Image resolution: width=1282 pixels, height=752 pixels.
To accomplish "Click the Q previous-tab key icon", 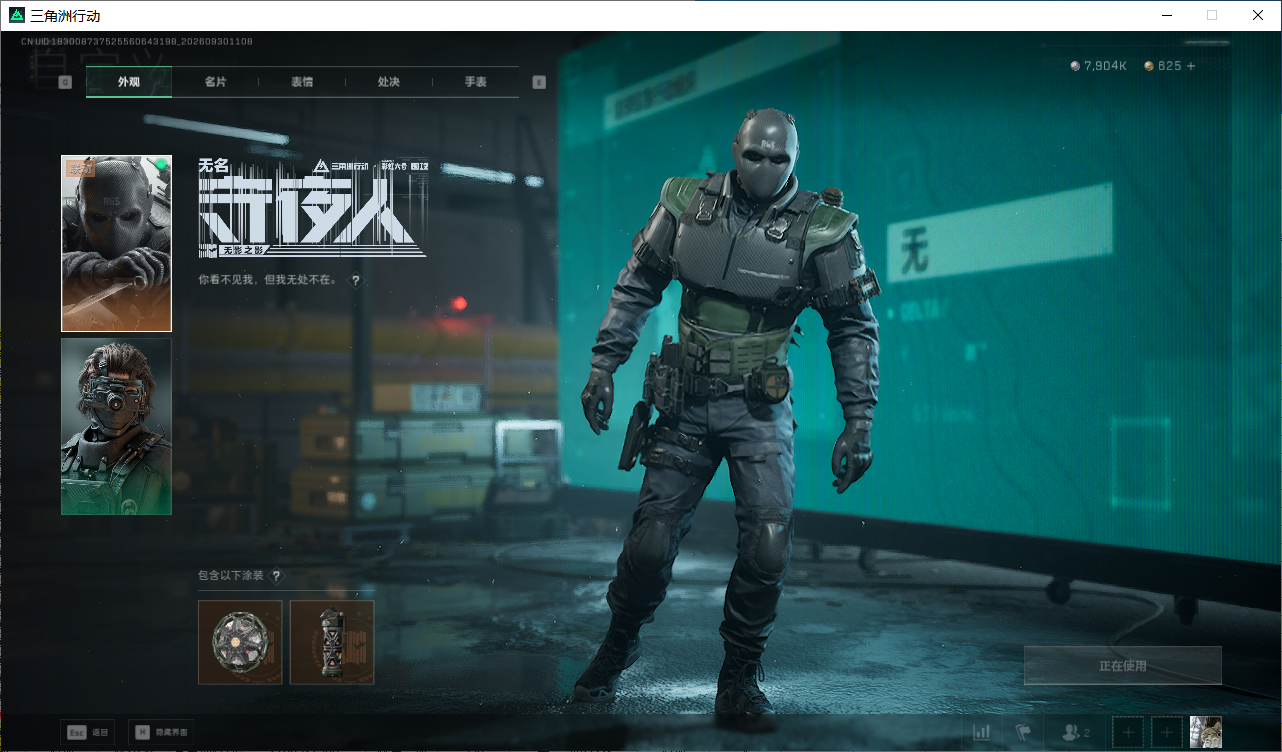I will pos(65,82).
